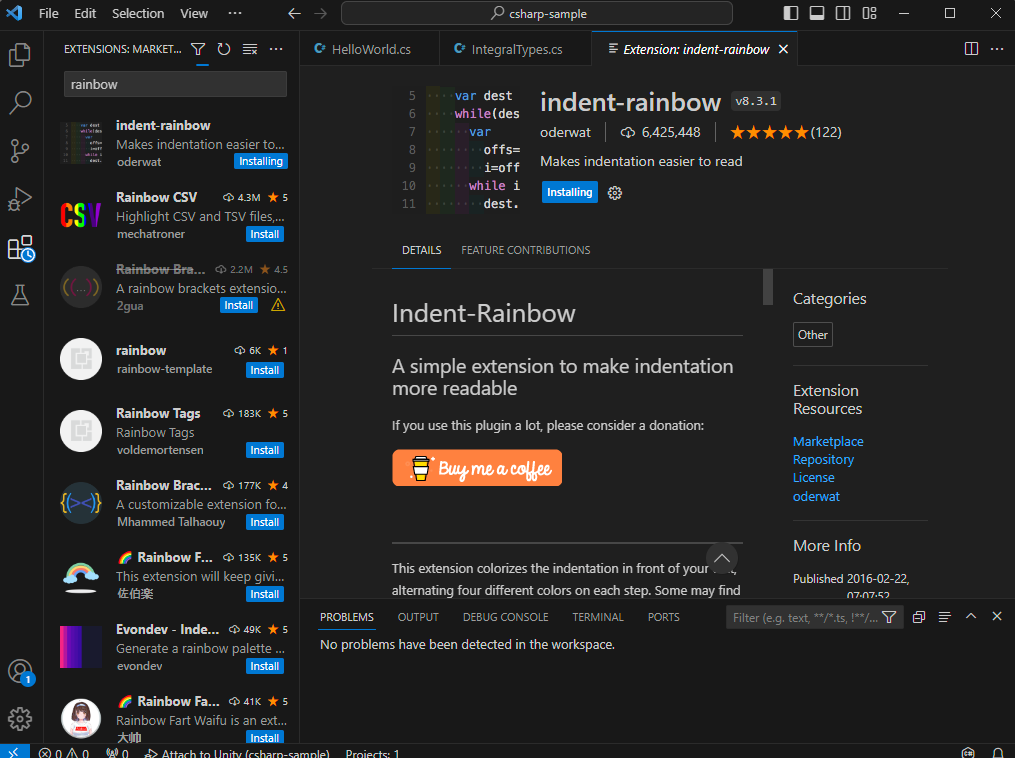1015x758 pixels.
Task: Open the View menu
Action: click(x=194, y=14)
